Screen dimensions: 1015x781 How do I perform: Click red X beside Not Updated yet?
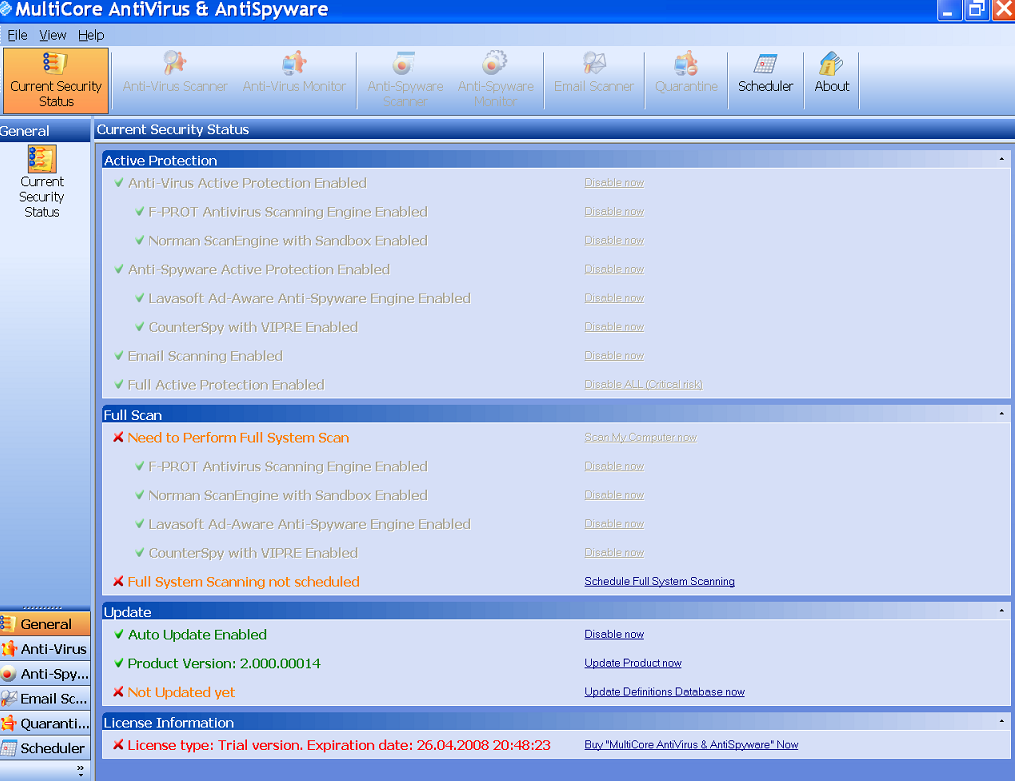click(x=118, y=692)
